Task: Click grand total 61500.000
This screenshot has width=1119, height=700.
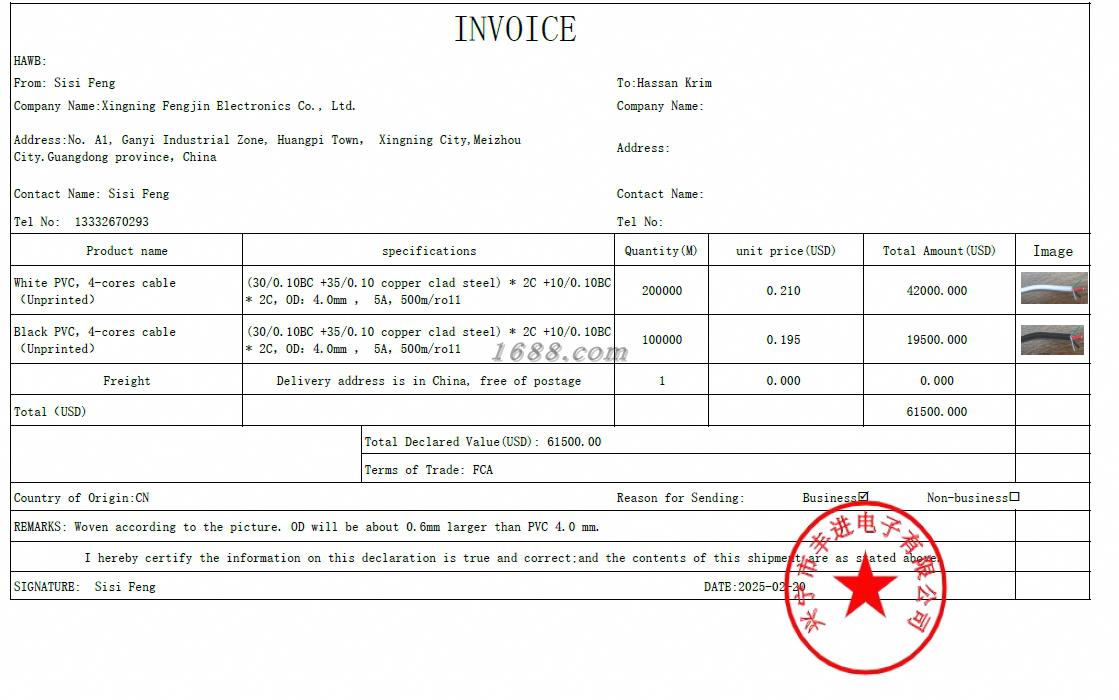Action: pyautogui.click(x=937, y=412)
